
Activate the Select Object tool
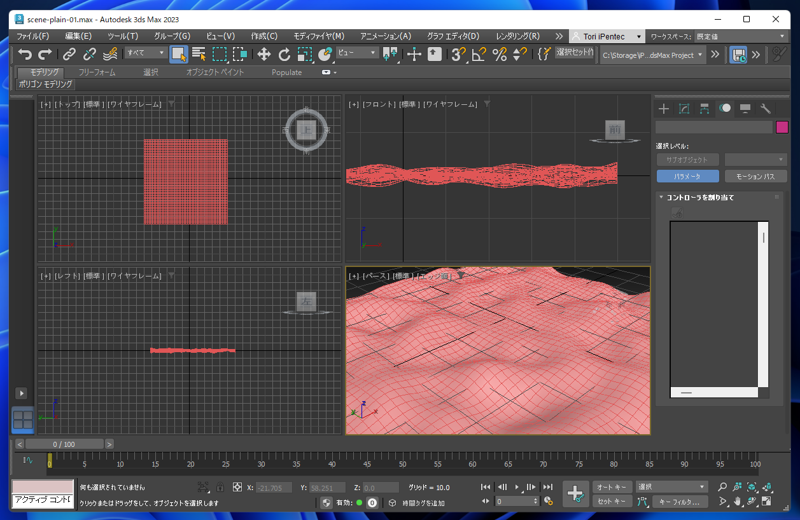click(x=179, y=54)
